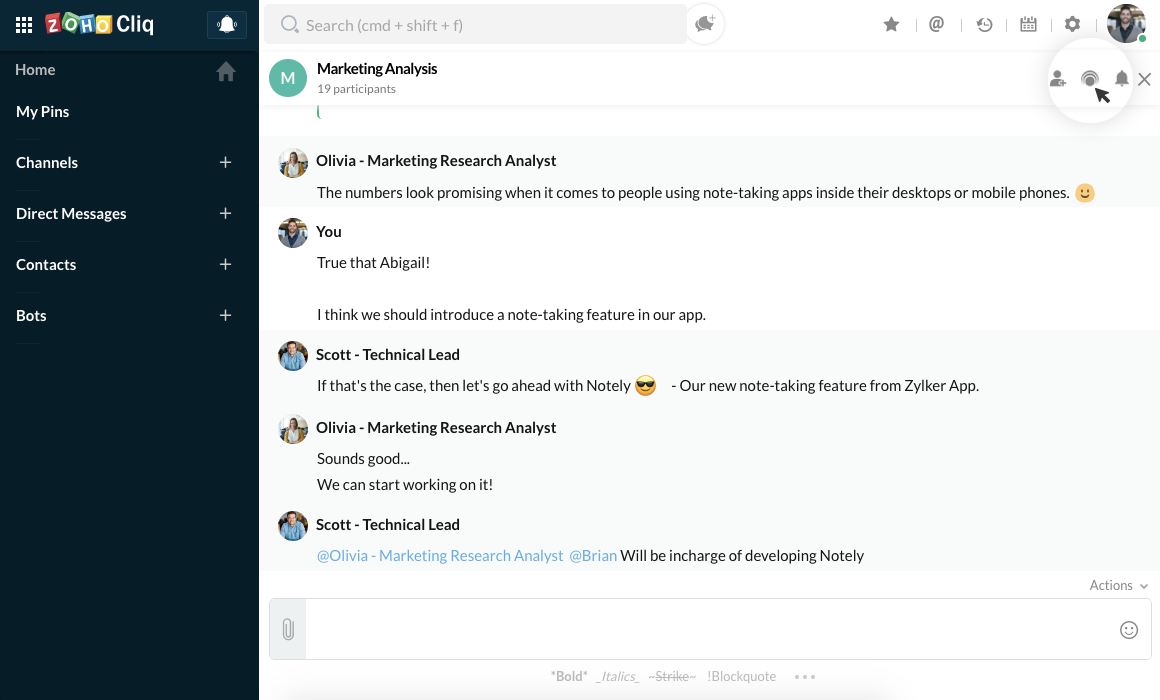Expand Channels with the plus button
The height and width of the screenshot is (700, 1160).
click(x=225, y=162)
